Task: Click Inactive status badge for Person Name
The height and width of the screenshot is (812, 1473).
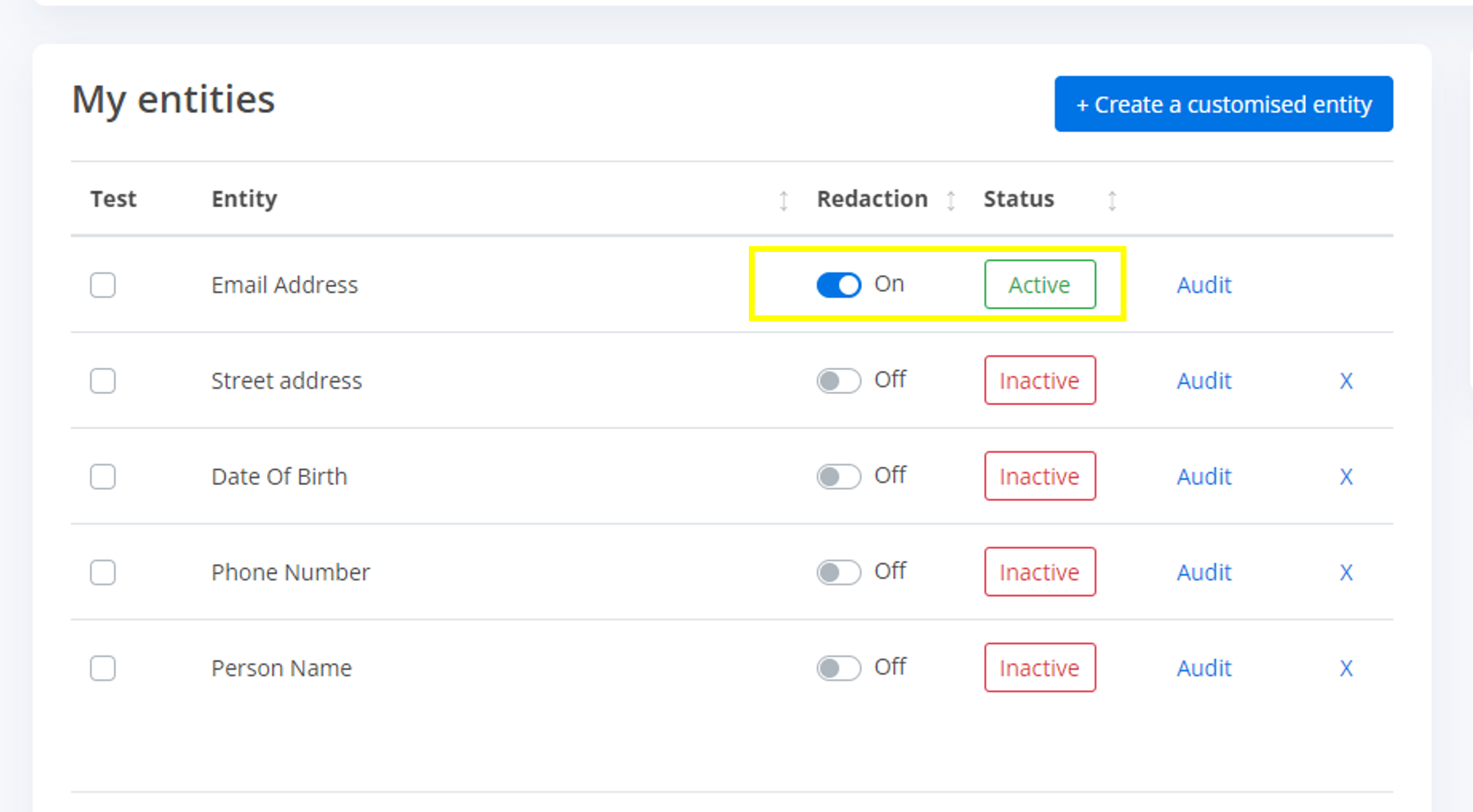Action: [1040, 668]
